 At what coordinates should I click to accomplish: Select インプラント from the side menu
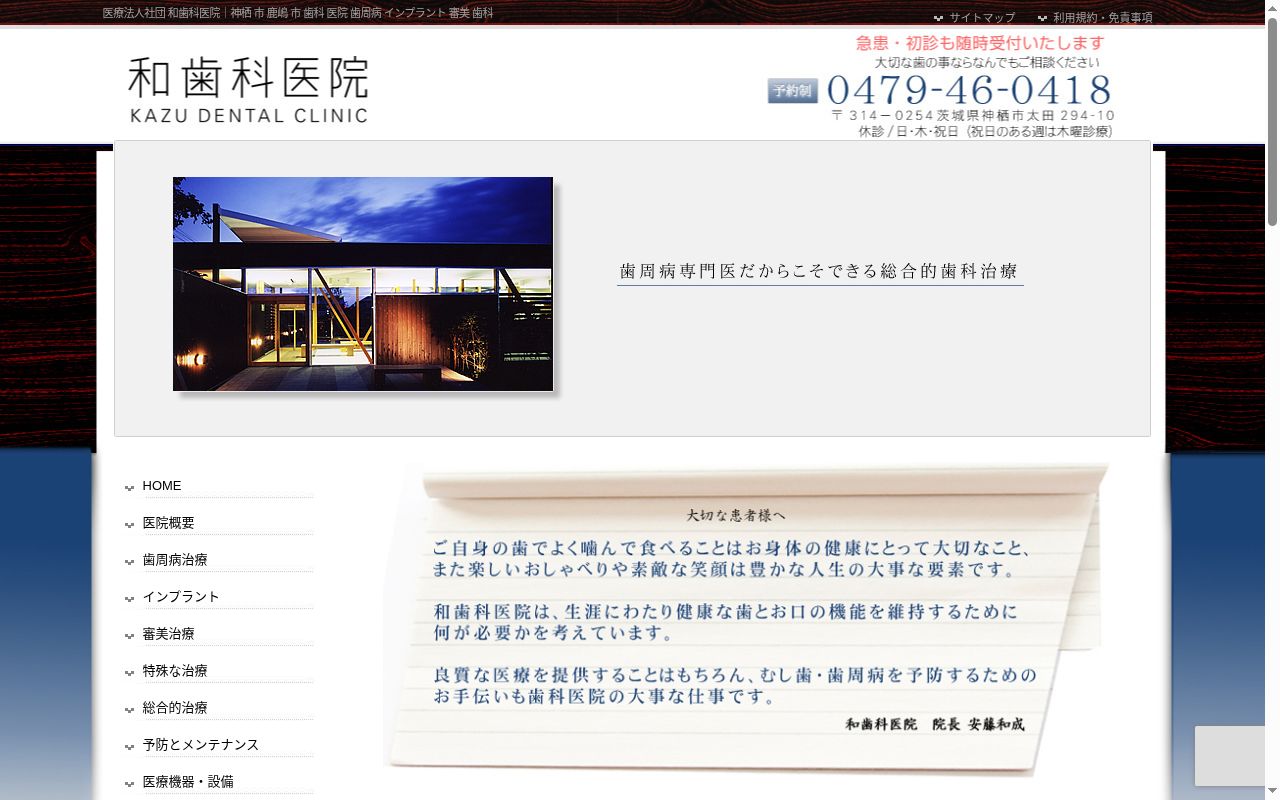[x=181, y=597]
